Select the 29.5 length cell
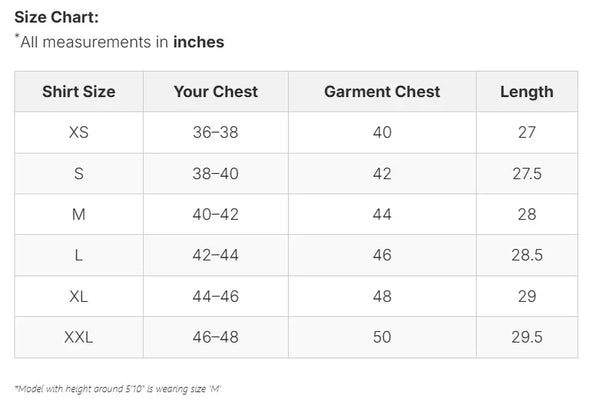The image size is (600, 405). [527, 337]
